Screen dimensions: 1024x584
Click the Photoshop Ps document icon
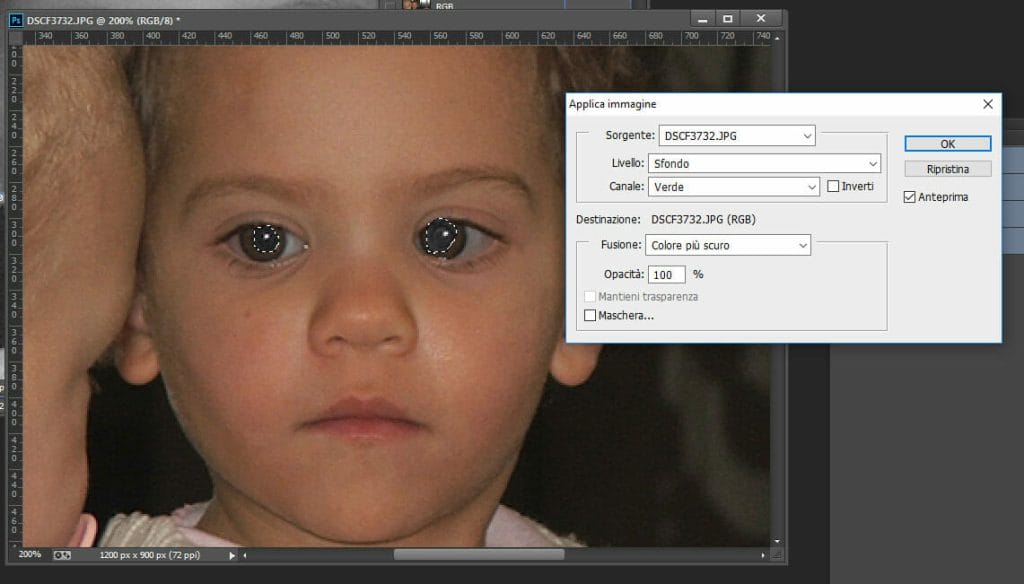(16, 19)
